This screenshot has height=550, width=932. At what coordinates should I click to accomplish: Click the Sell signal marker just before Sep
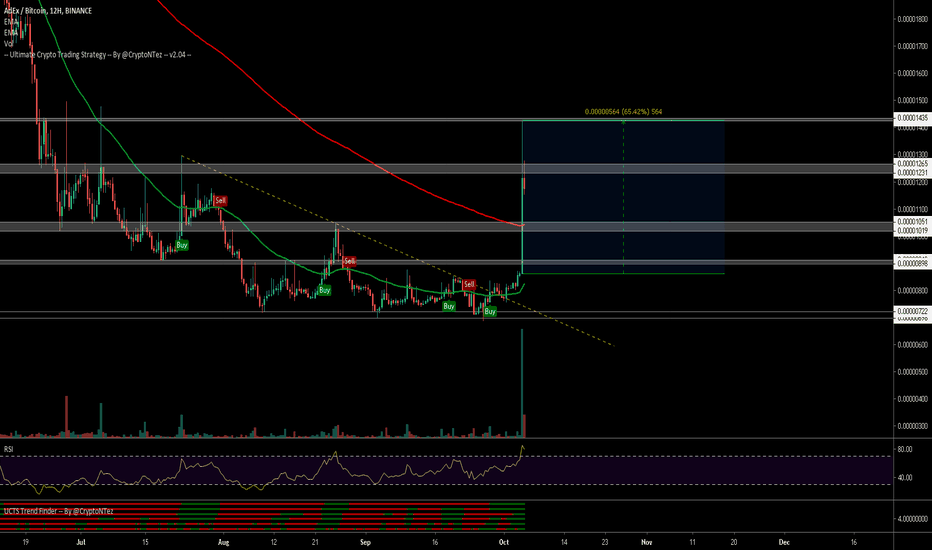click(x=350, y=260)
